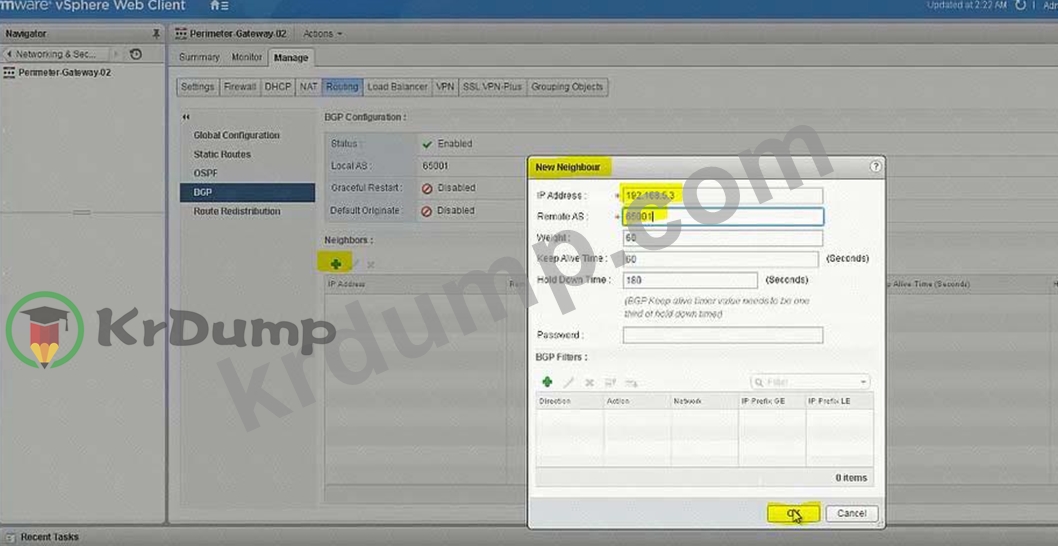Select Perimeter-Gateway-02 in the Navigator

(x=64, y=72)
